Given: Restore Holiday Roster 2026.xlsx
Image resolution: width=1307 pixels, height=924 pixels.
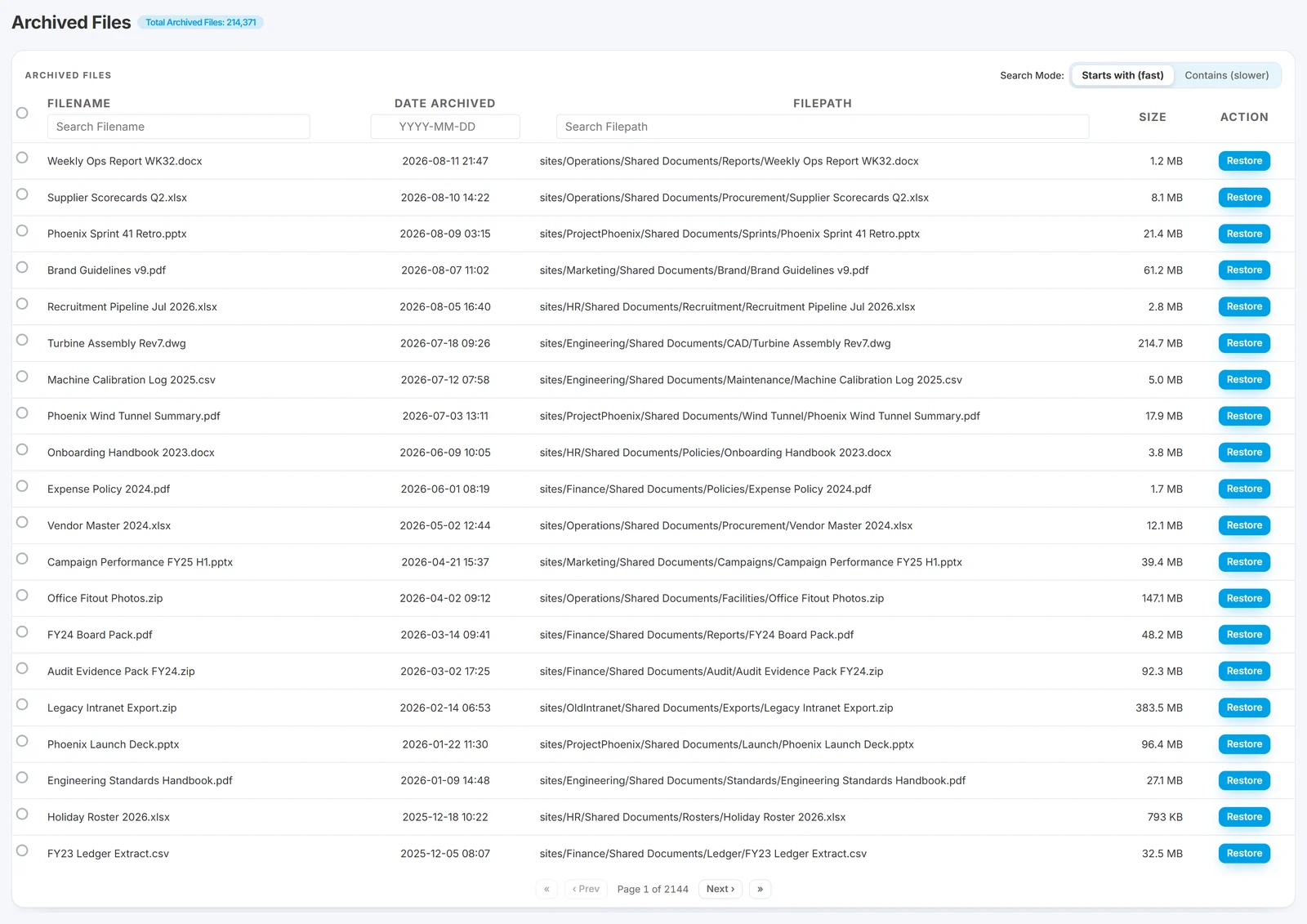Looking at the screenshot, I should (x=1244, y=817).
